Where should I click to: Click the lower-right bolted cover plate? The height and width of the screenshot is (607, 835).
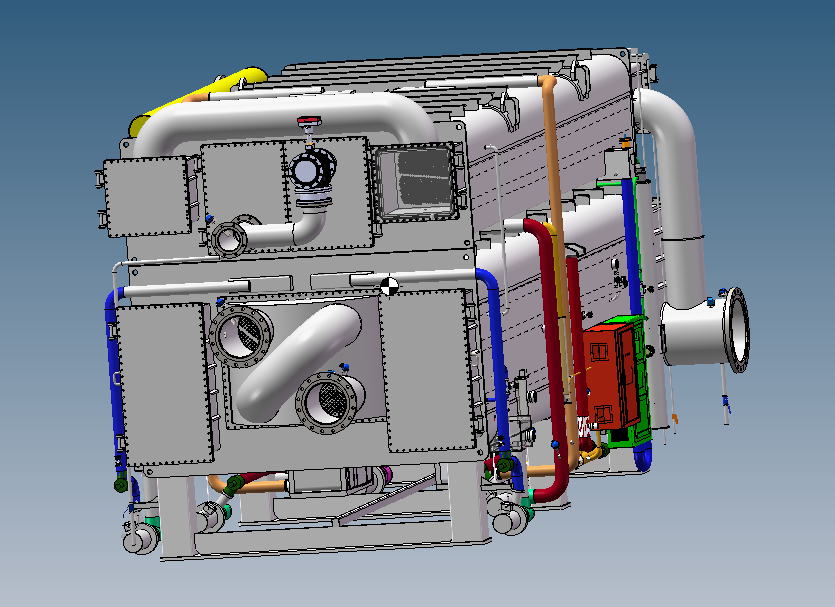(x=428, y=370)
